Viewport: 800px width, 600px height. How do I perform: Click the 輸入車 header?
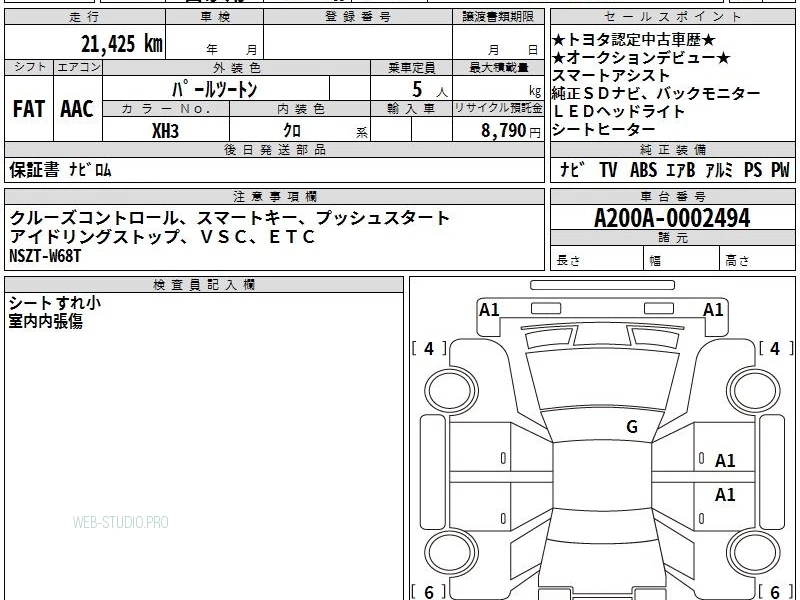click(411, 109)
